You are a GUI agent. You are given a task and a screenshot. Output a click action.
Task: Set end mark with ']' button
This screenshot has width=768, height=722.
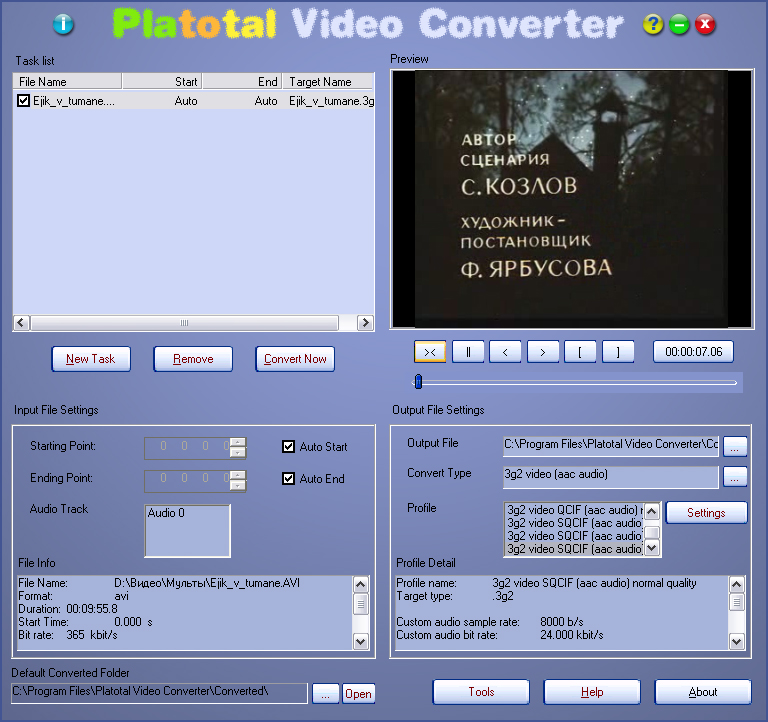618,352
